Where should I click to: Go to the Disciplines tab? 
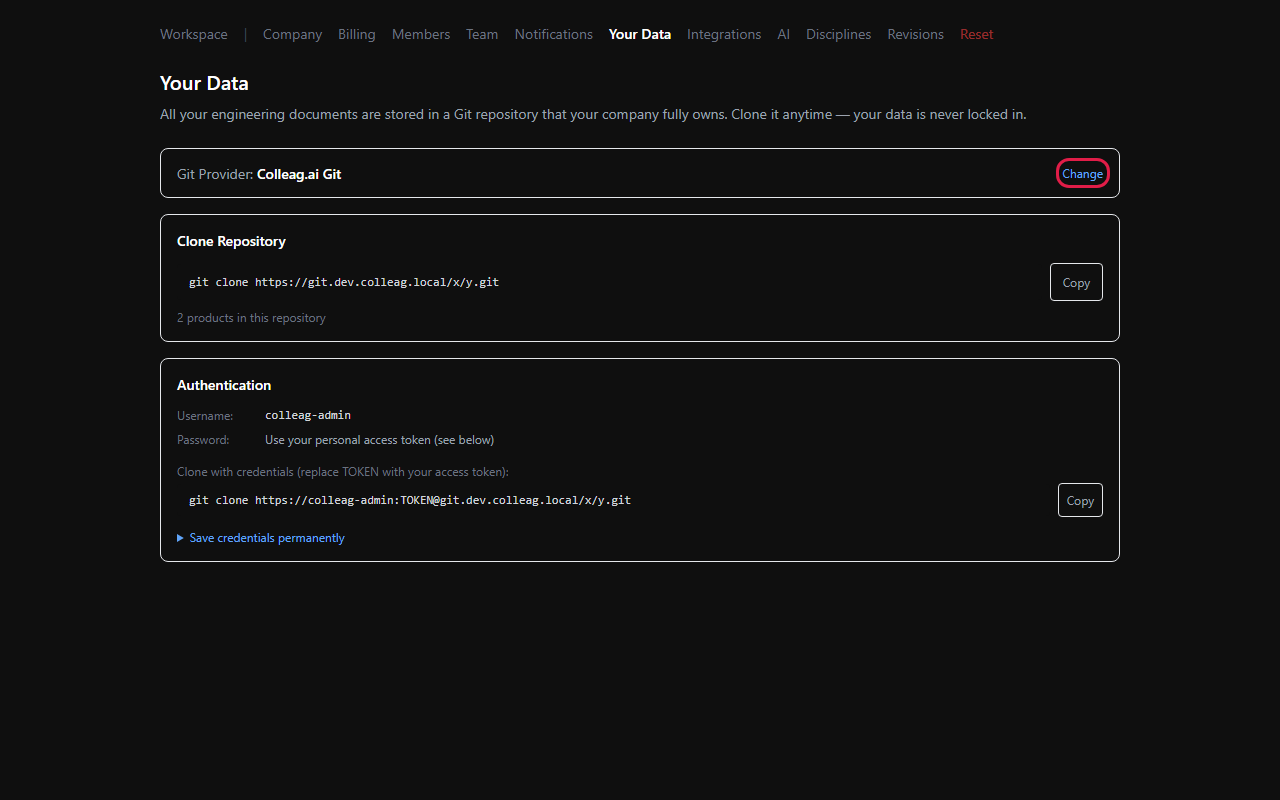click(839, 34)
